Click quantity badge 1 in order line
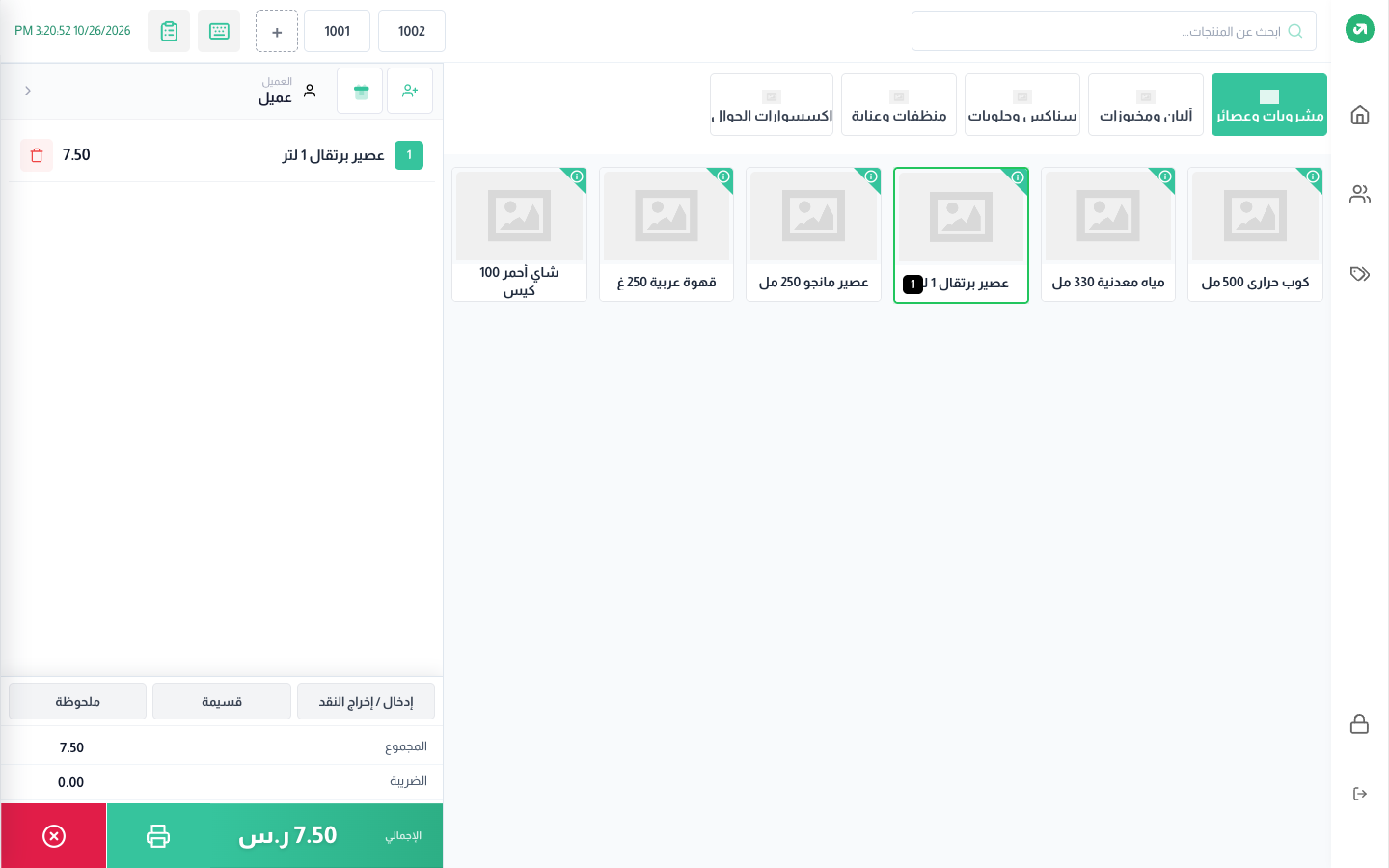Image resolution: width=1389 pixels, height=868 pixels. 409,155
